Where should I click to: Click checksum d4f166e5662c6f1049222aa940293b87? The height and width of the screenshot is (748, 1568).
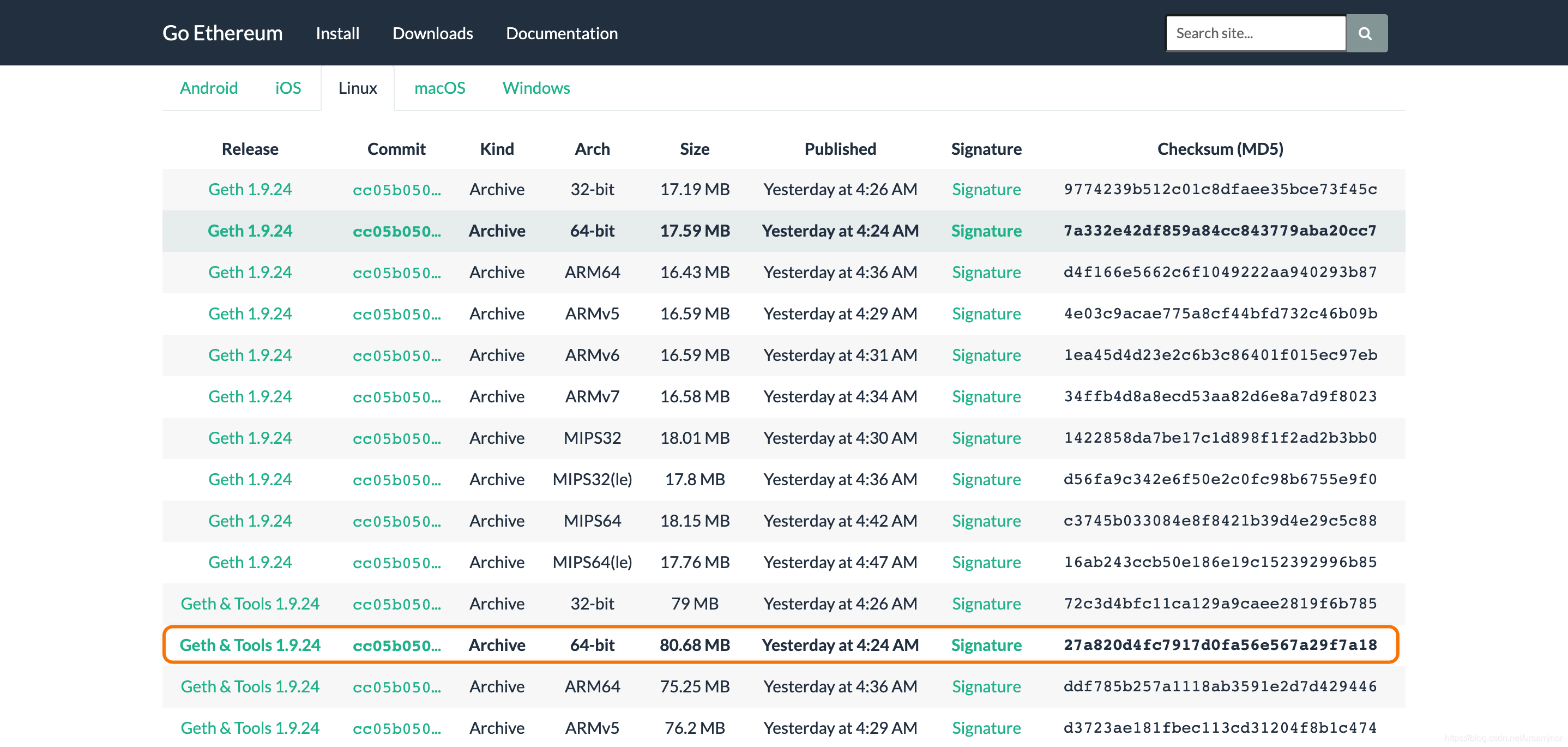(1220, 272)
